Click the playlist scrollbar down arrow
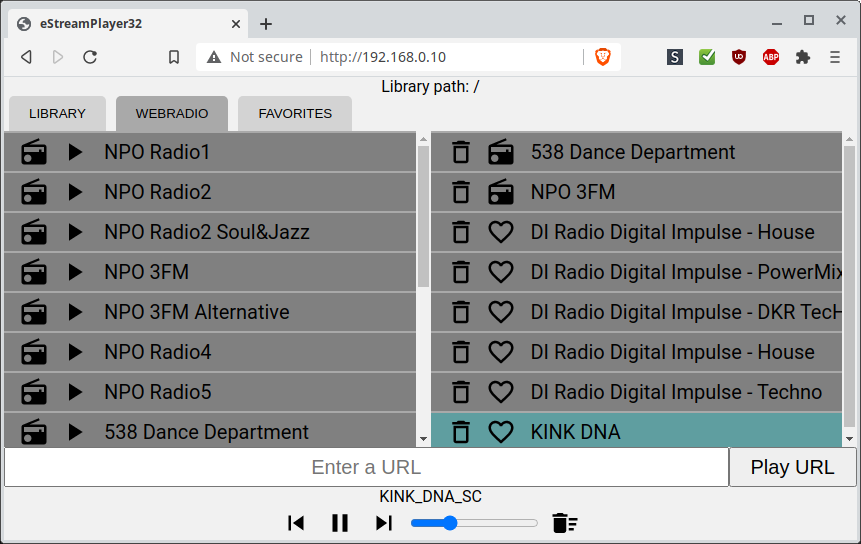This screenshot has height=544, width=861. [849, 439]
